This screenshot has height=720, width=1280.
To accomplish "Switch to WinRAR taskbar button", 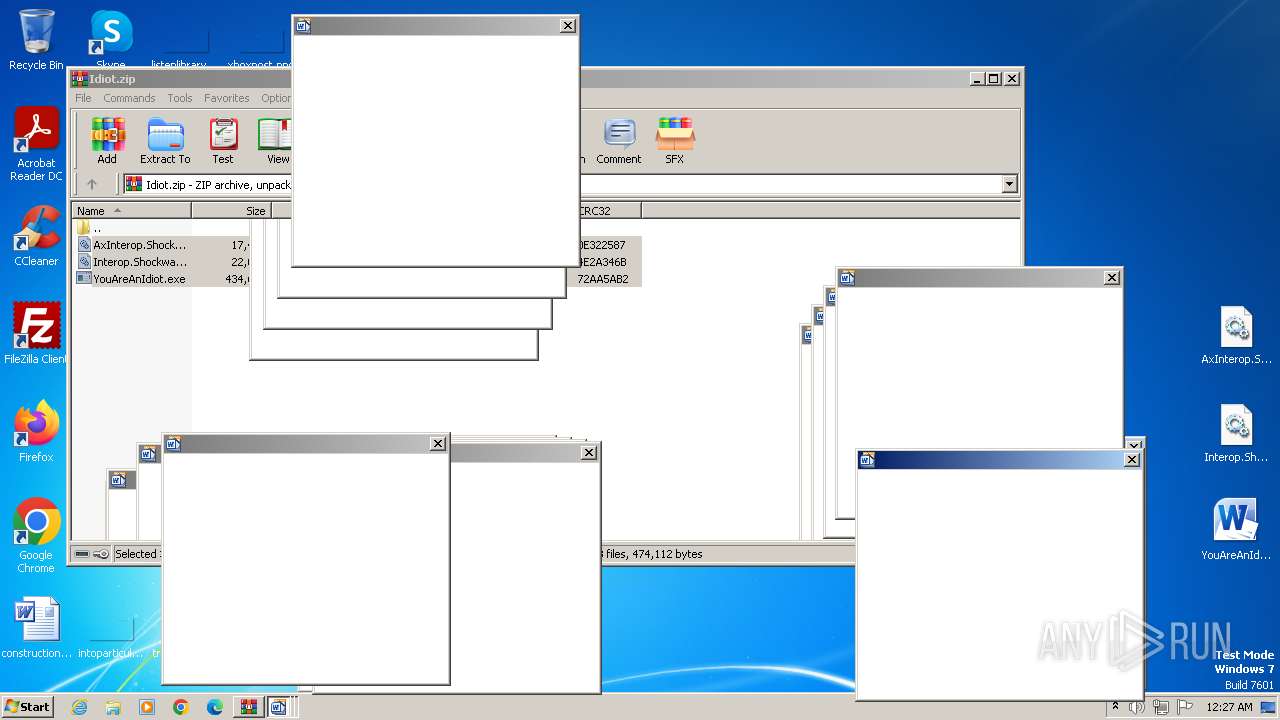I will (x=249, y=707).
